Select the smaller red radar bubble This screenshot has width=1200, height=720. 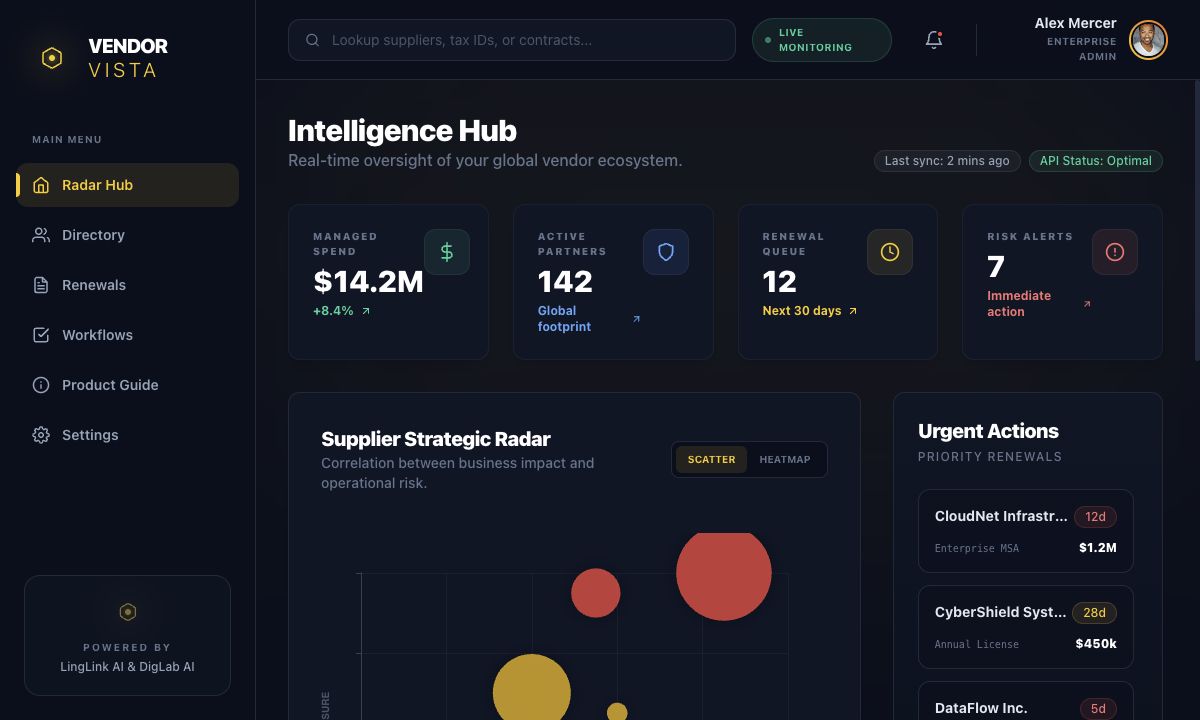pyautogui.click(x=596, y=593)
